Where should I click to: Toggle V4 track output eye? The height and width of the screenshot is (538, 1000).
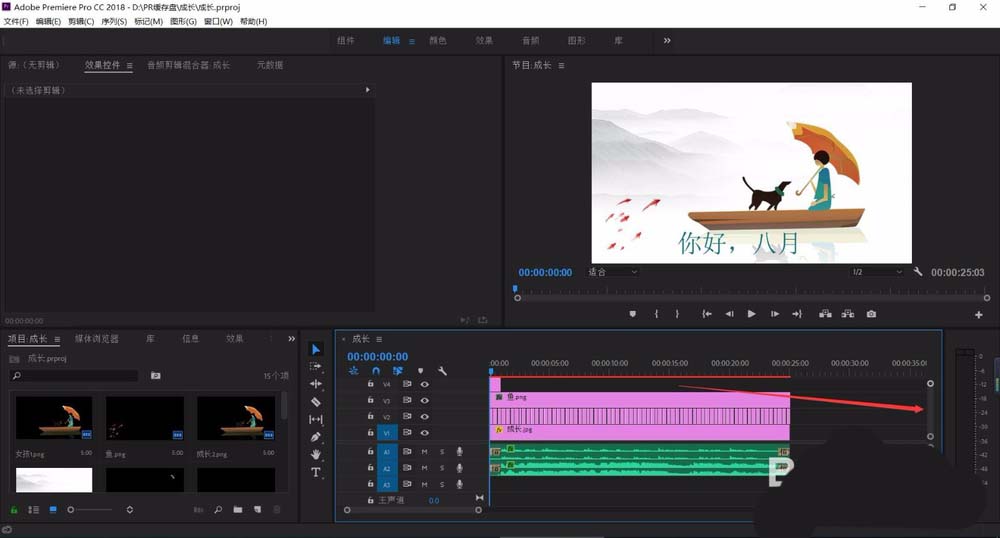click(x=424, y=384)
